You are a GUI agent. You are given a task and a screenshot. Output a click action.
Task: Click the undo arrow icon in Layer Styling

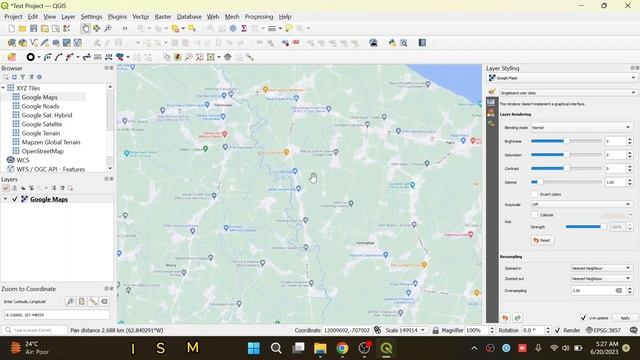[505, 318]
